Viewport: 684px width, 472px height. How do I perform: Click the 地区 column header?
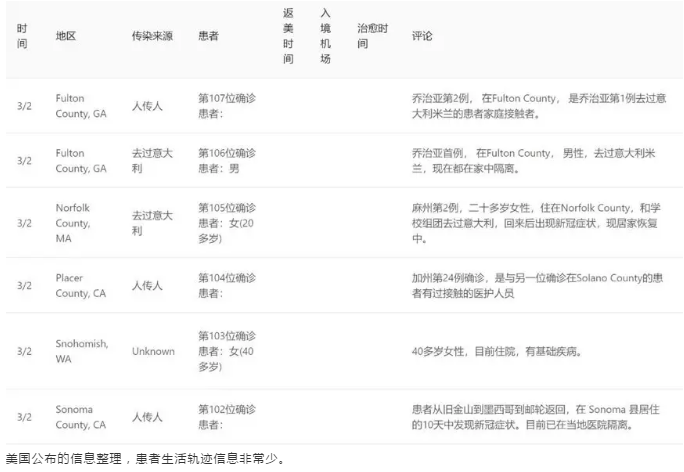click(x=66, y=36)
